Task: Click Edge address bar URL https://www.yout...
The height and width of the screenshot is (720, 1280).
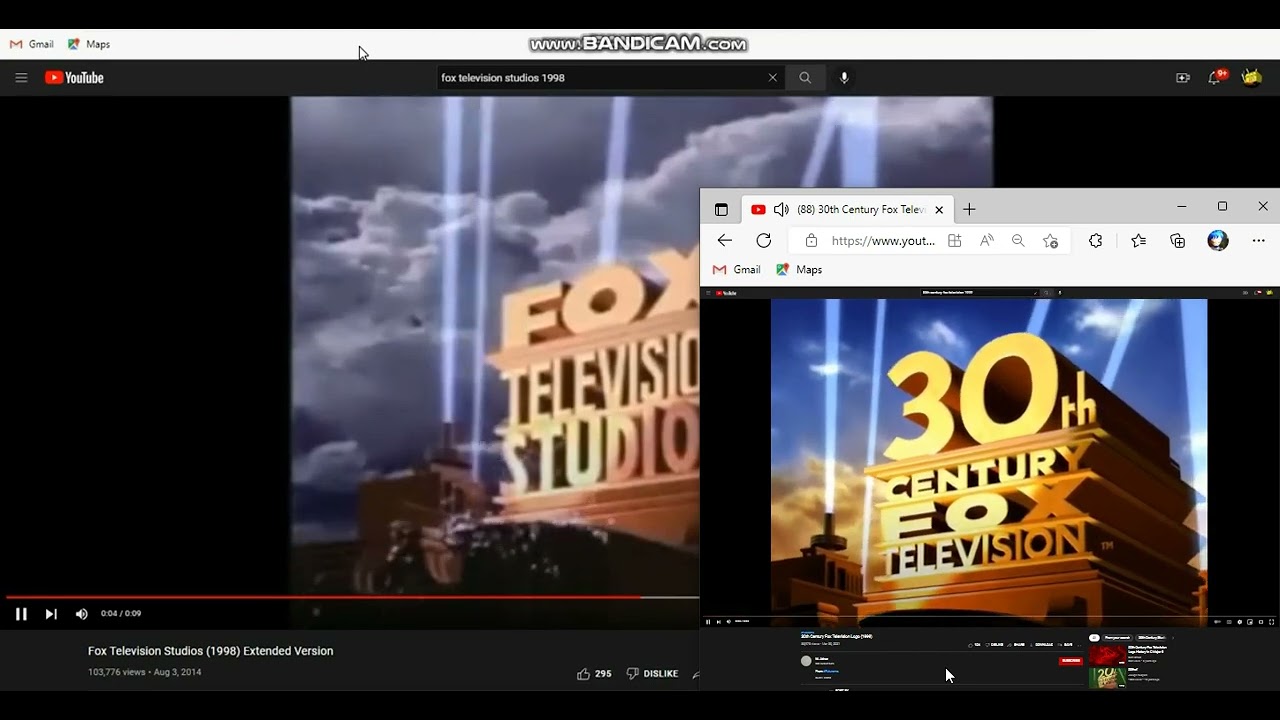Action: pyautogui.click(x=883, y=241)
